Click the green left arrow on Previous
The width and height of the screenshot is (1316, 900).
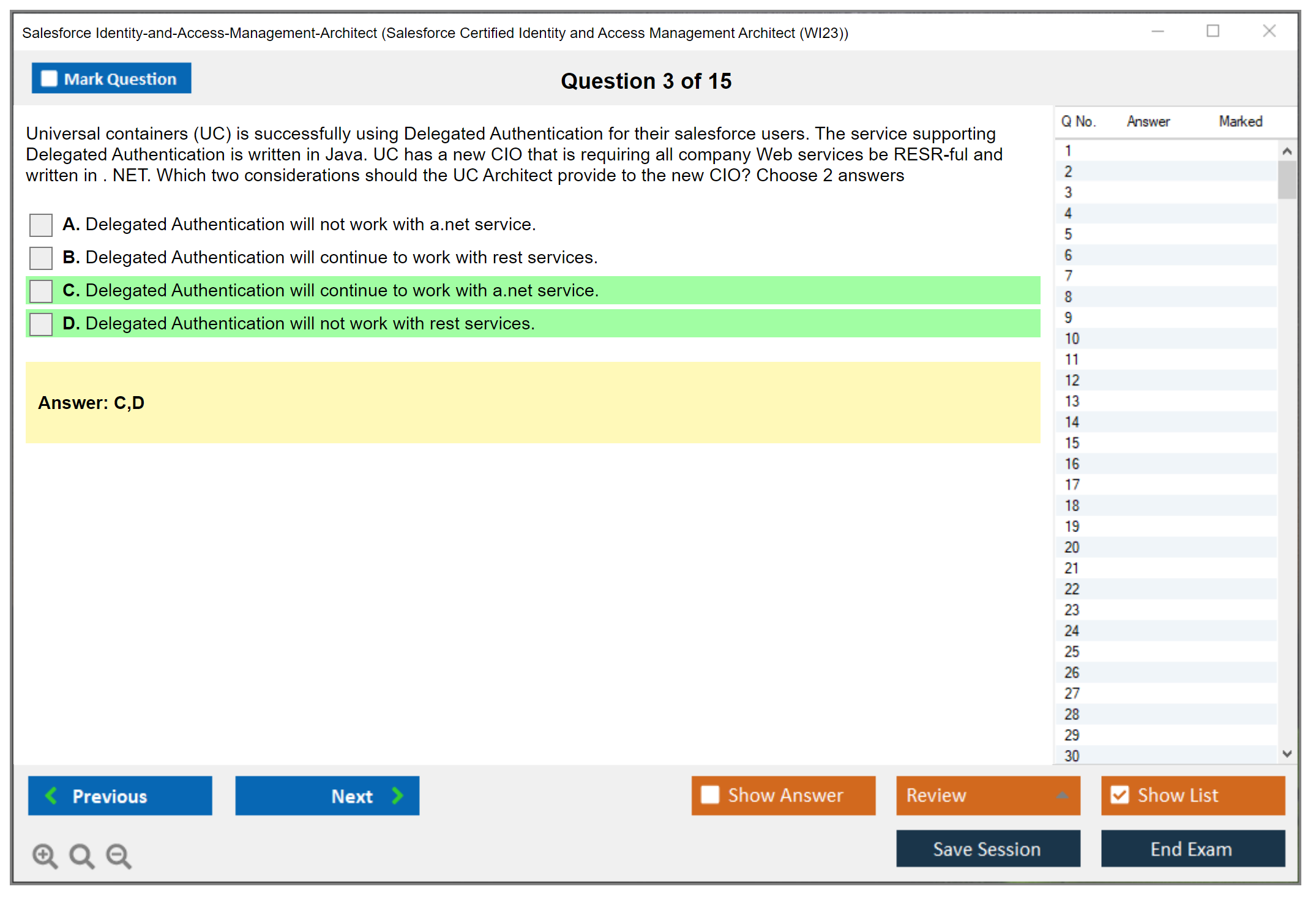coord(51,795)
